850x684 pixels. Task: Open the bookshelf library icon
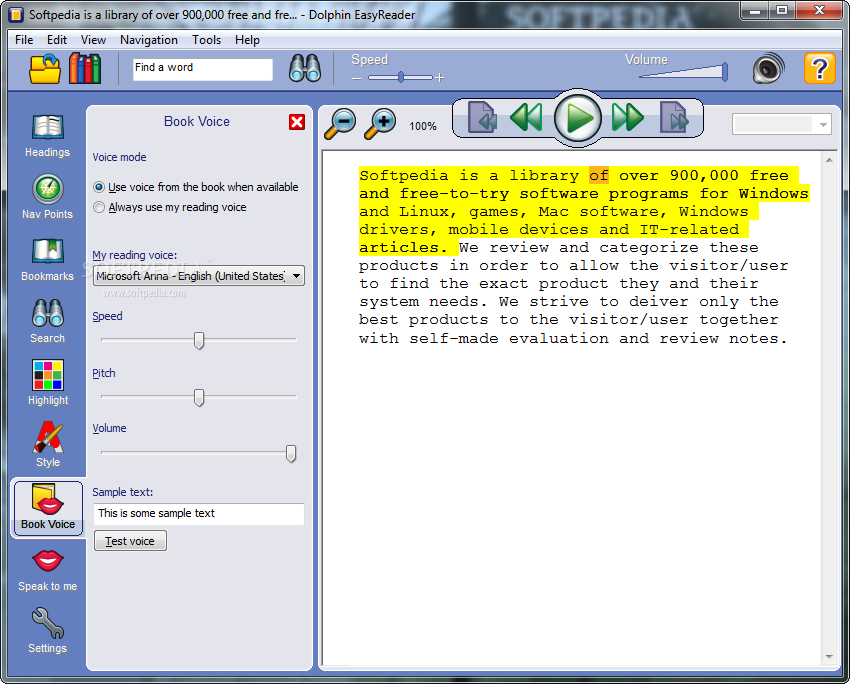pos(85,69)
